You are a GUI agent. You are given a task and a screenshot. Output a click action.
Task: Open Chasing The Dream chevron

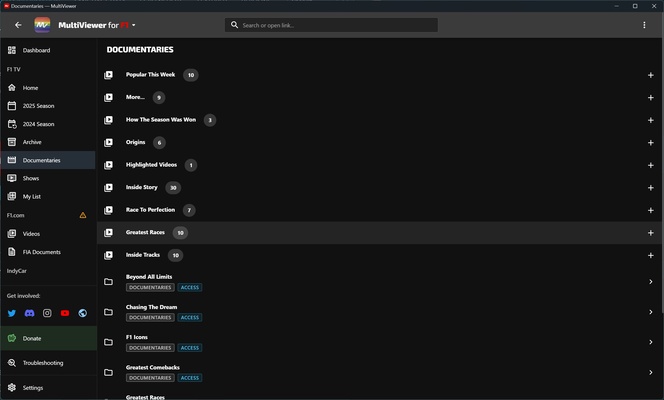(x=650, y=312)
